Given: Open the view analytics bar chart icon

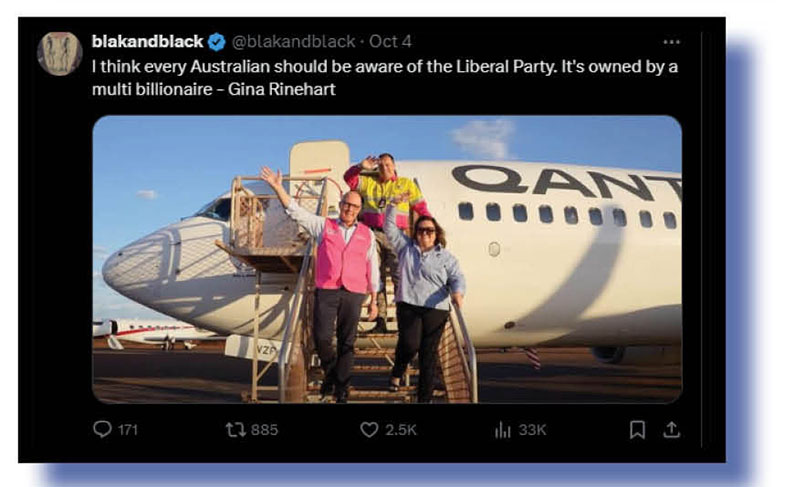Looking at the screenshot, I should pos(502,430).
